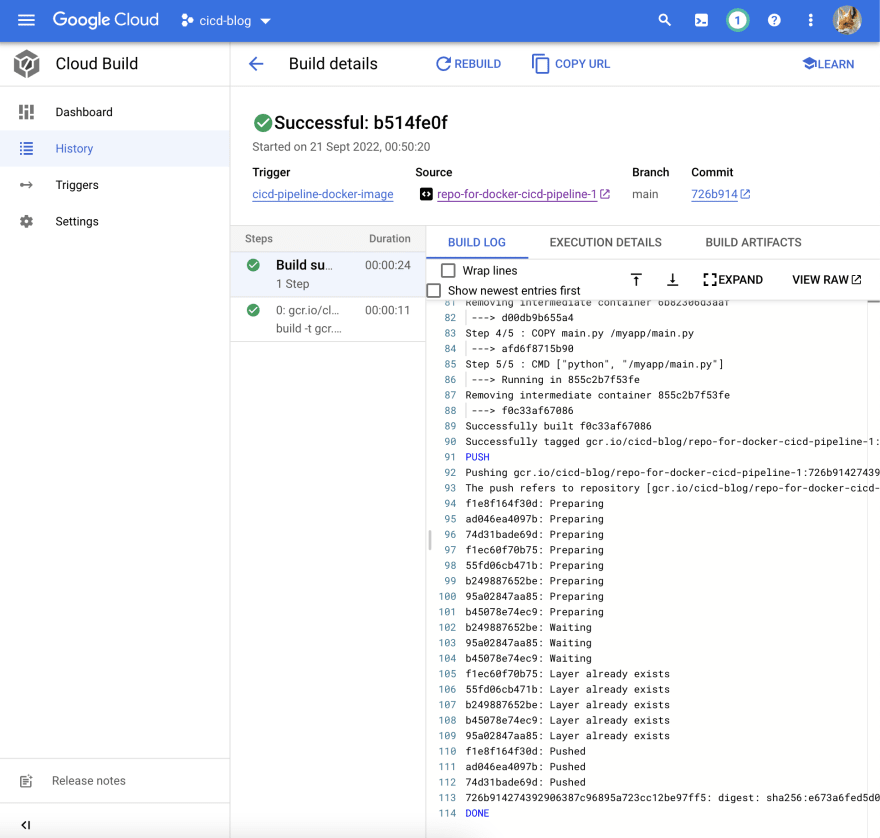
Task: Click log line 110 'f1e8f164f30d: Pushed'
Action: (x=525, y=751)
